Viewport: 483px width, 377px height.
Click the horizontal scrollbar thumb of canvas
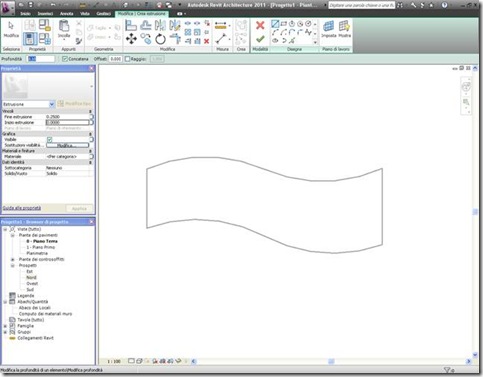tap(331, 361)
